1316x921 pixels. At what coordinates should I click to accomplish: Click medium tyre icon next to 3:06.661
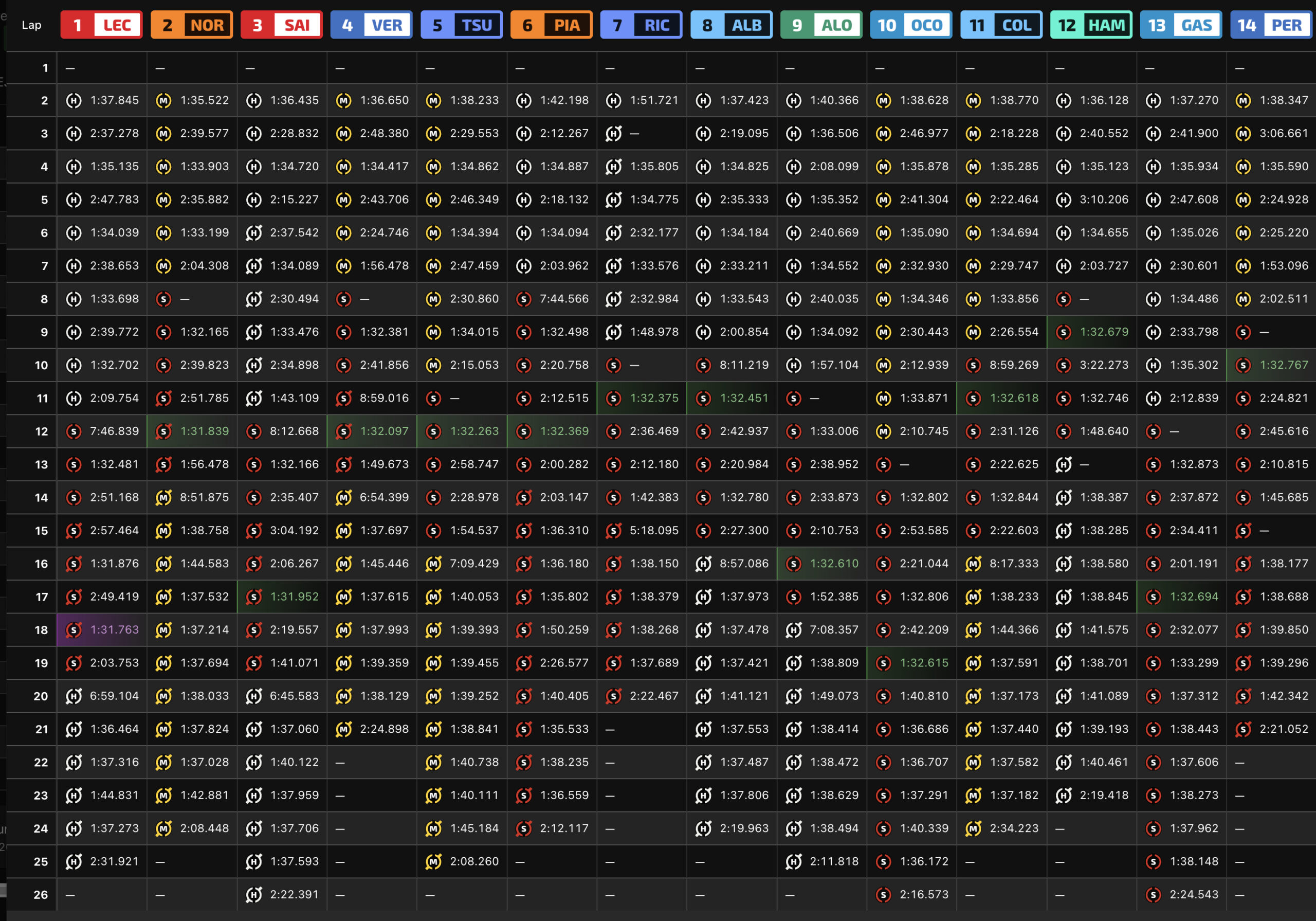[x=1243, y=134]
